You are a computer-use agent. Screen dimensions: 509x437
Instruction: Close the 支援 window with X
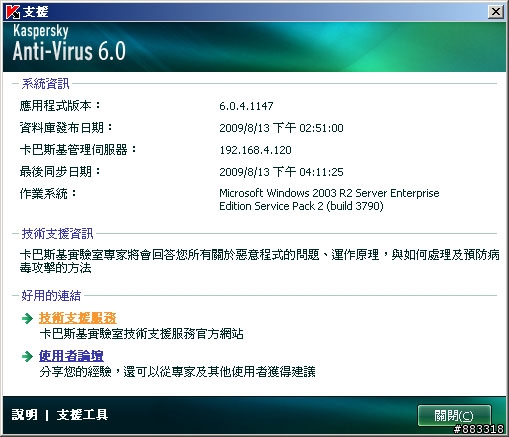[x=496, y=12]
